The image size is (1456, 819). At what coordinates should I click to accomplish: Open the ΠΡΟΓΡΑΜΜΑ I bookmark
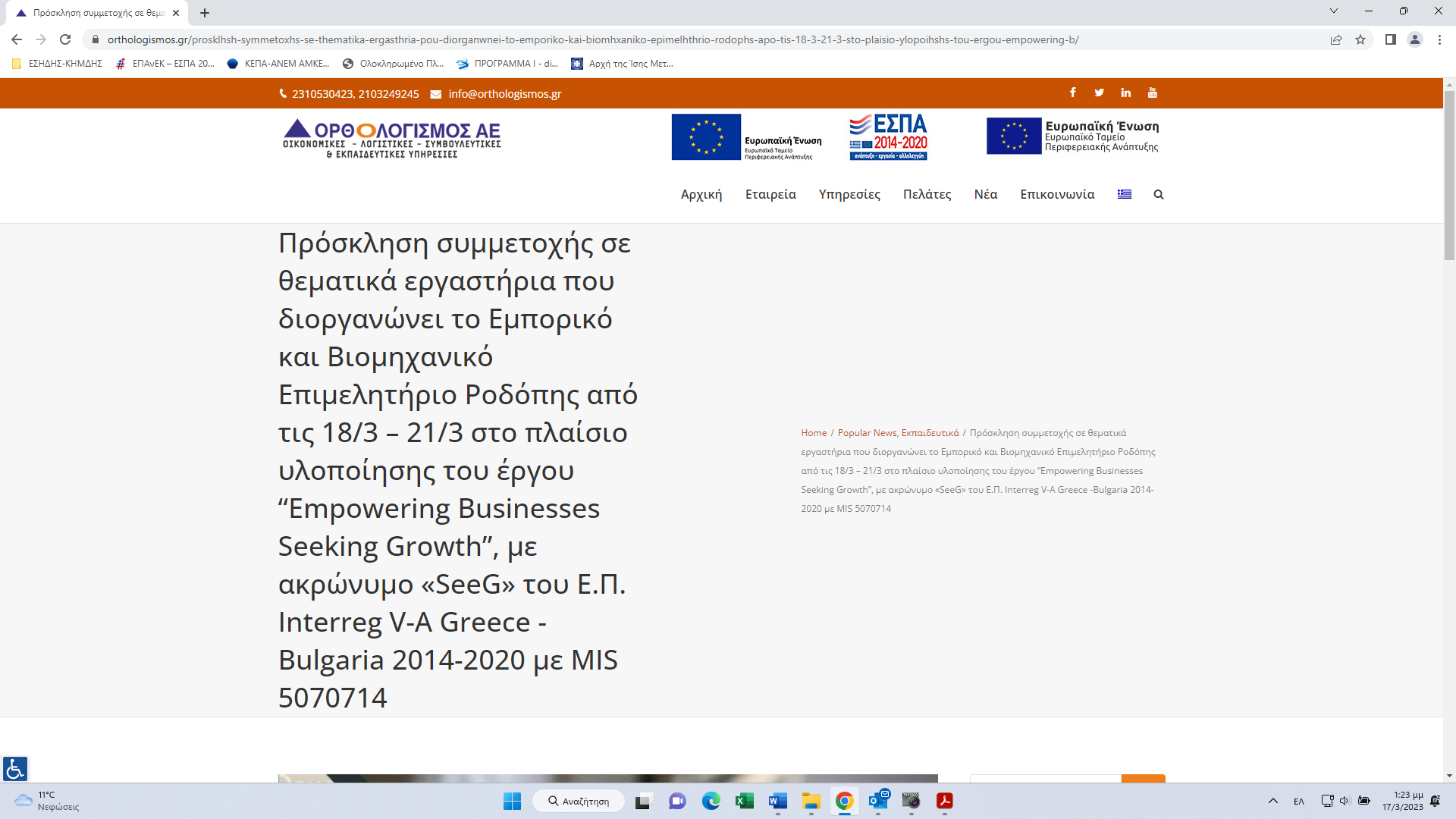click(x=507, y=64)
